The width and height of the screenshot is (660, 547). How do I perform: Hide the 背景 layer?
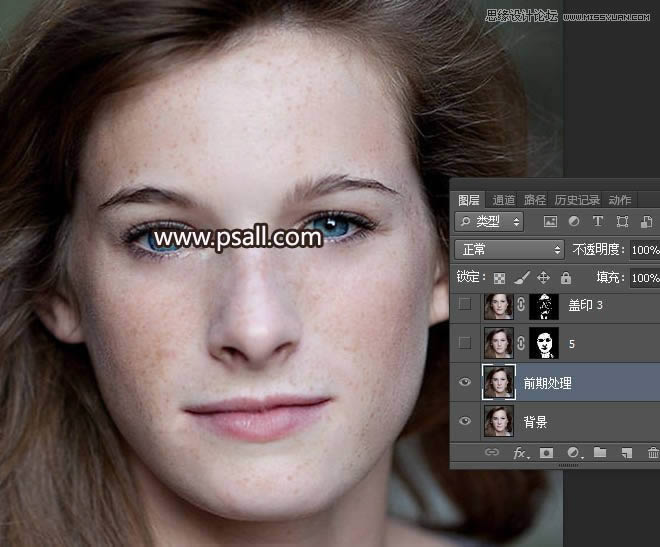pos(464,422)
